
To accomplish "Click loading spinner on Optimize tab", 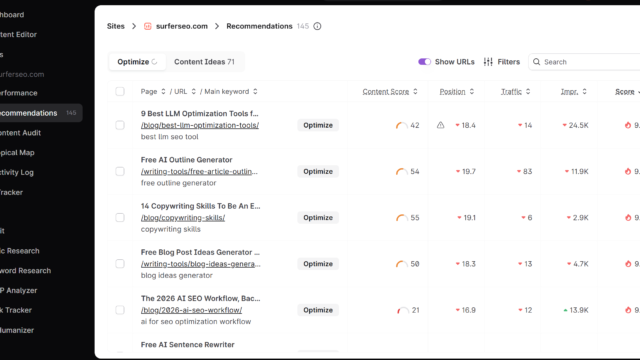I will [x=154, y=62].
